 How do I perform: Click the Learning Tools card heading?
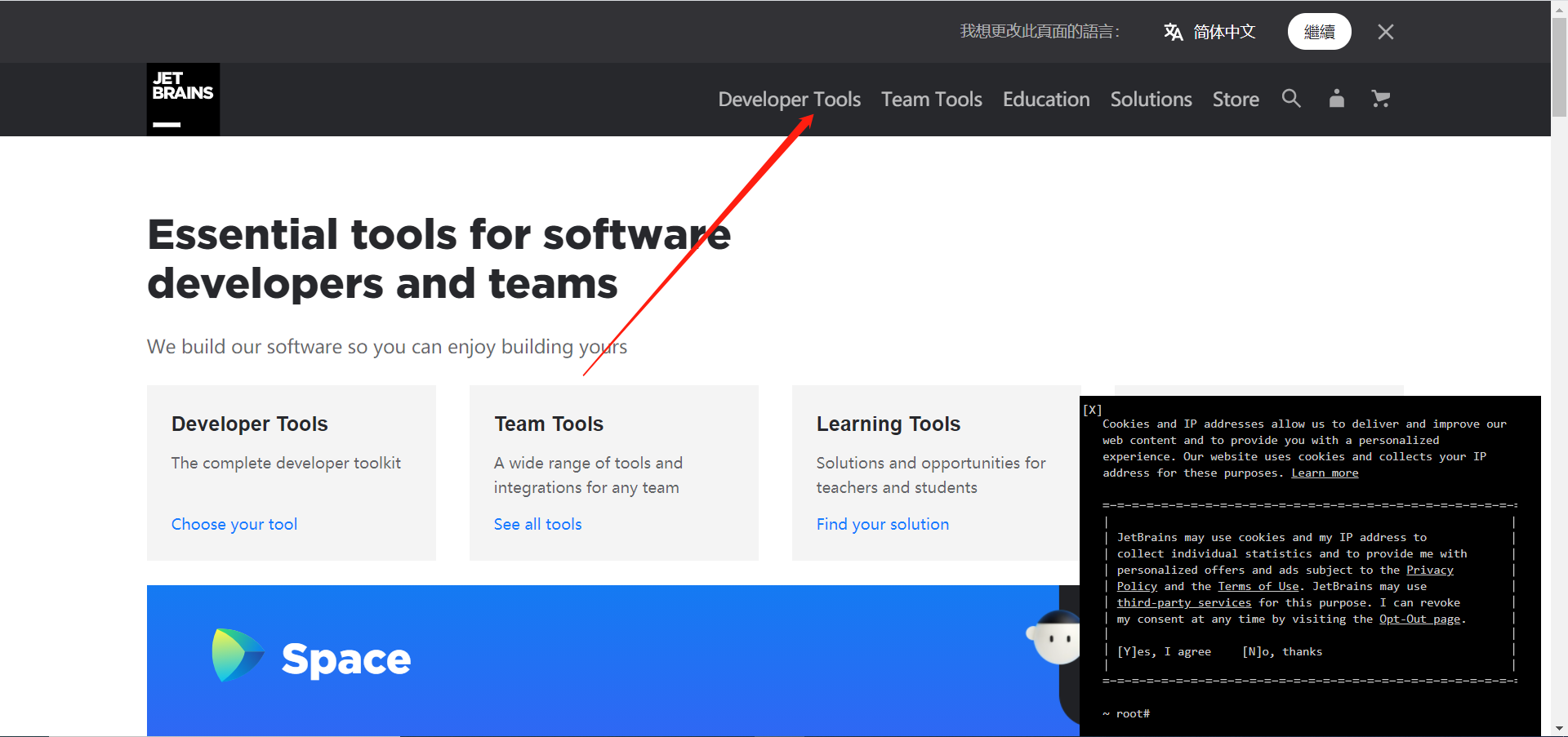pos(889,424)
